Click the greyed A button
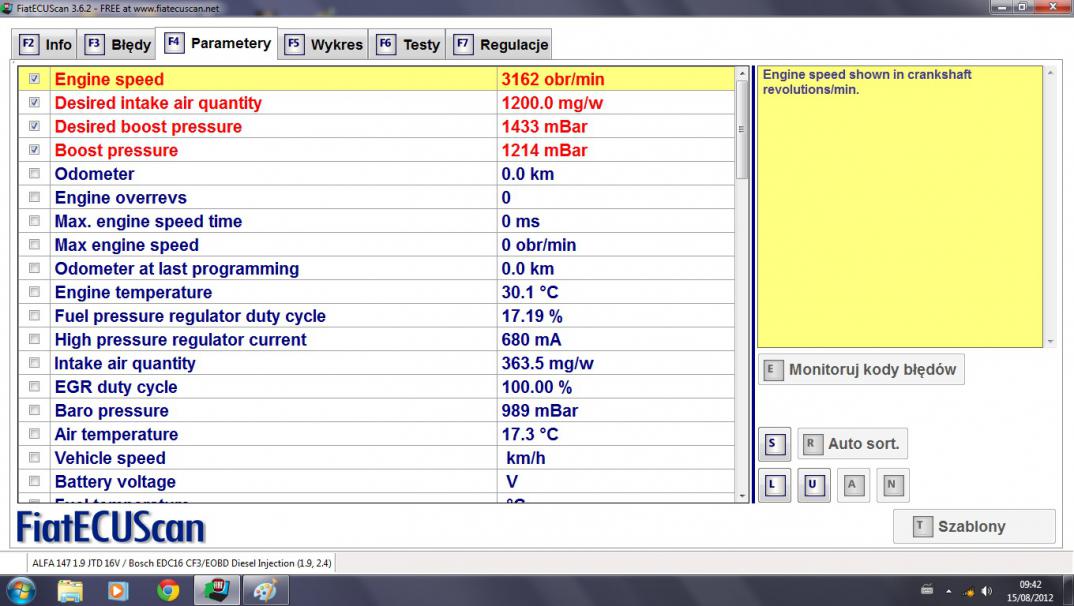The height and width of the screenshot is (606, 1074). tap(852, 486)
